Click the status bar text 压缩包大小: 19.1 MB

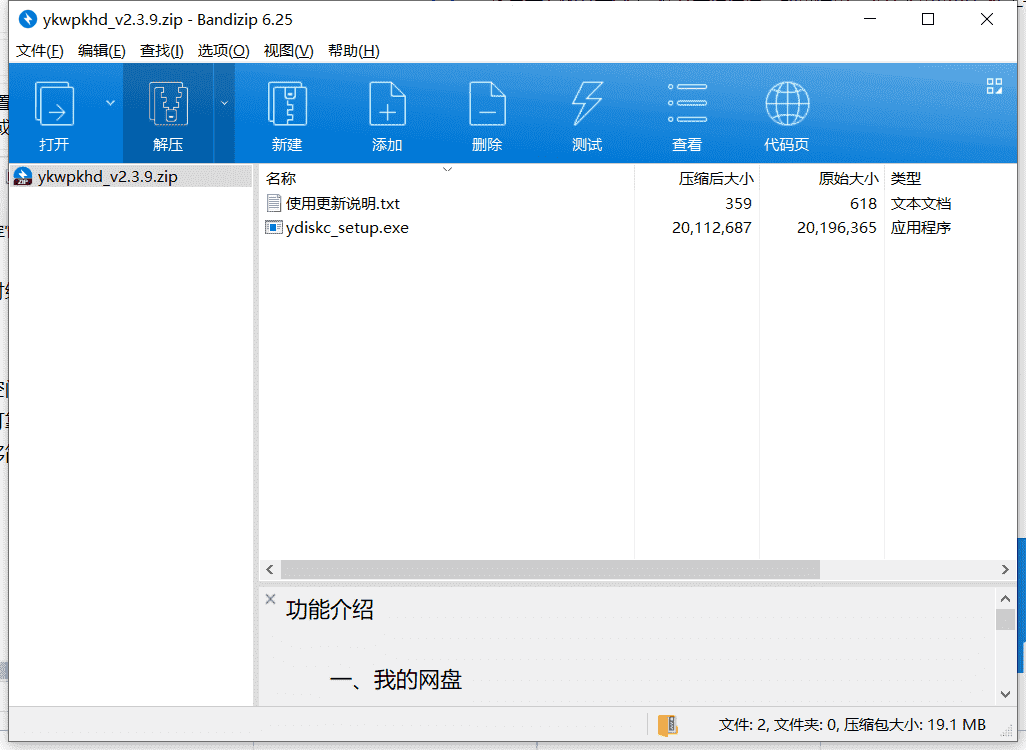pyautogui.click(x=914, y=725)
